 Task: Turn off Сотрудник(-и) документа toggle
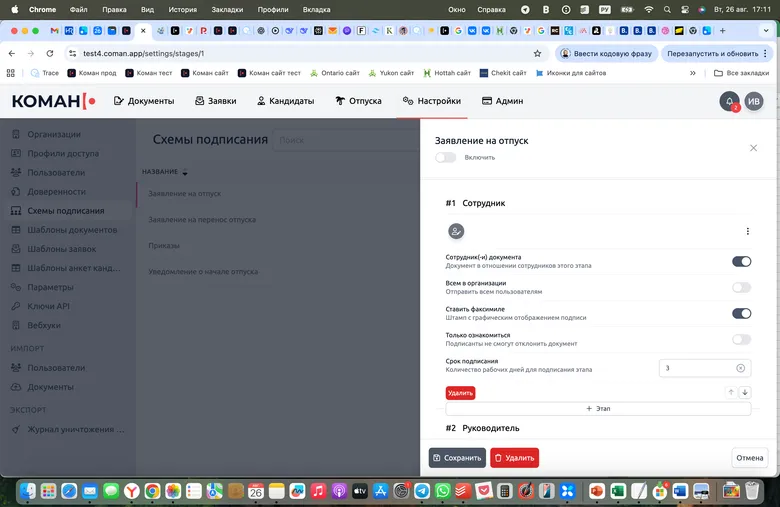pyautogui.click(x=741, y=262)
